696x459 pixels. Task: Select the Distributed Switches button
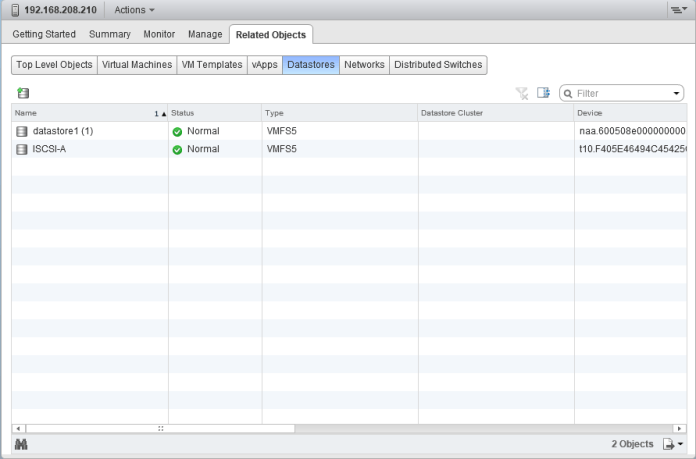438,64
